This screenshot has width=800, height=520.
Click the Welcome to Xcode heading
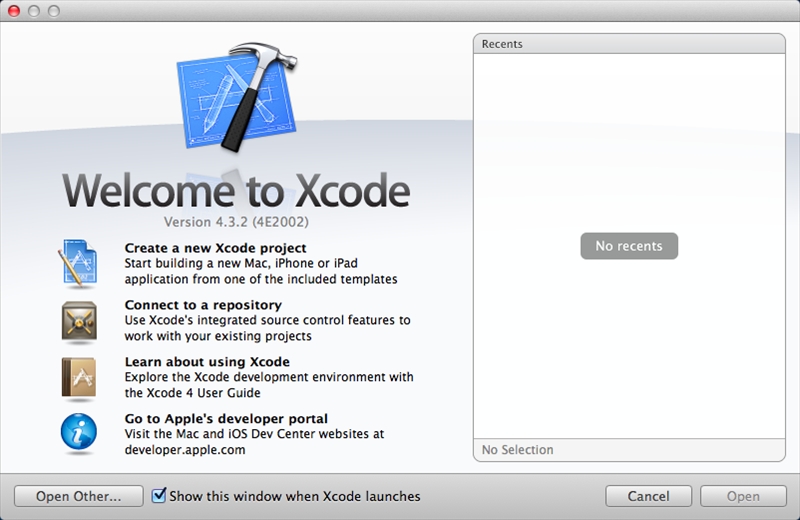tap(236, 190)
